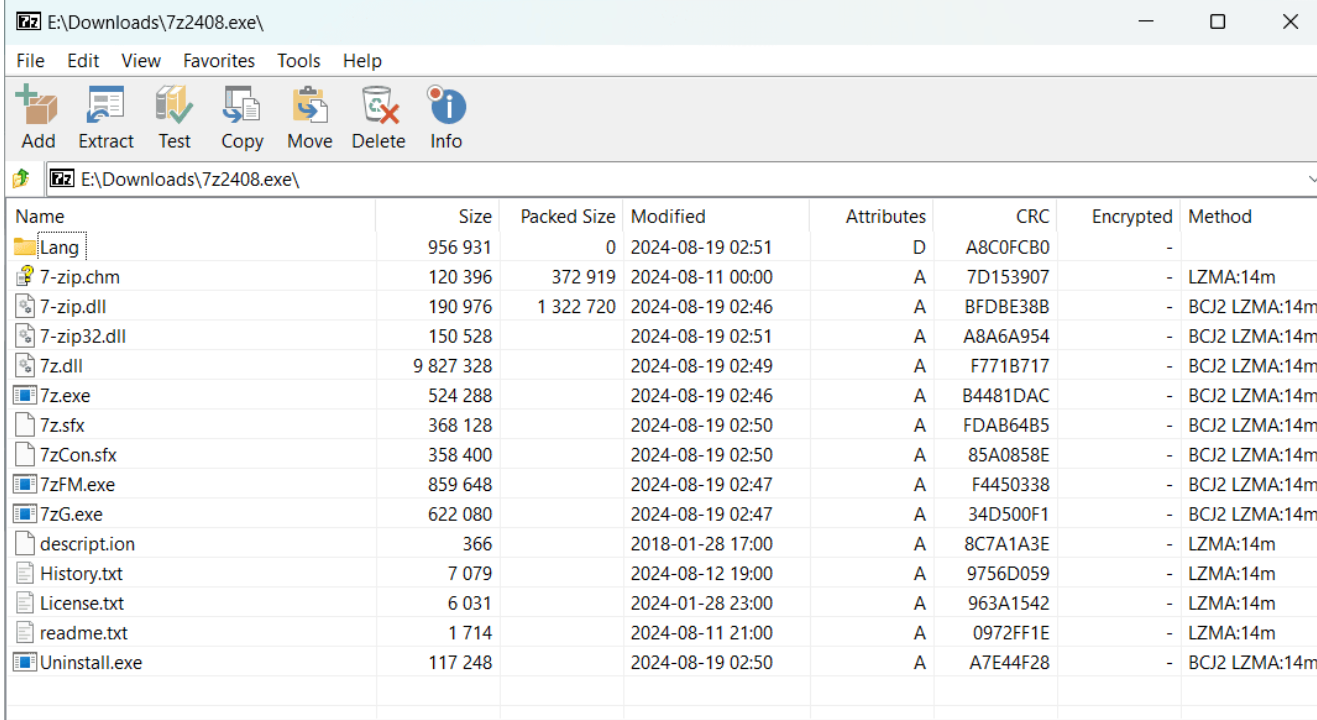This screenshot has height=720, width=1317.
Task: Sort by the Method column header
Action: [x=1249, y=217]
